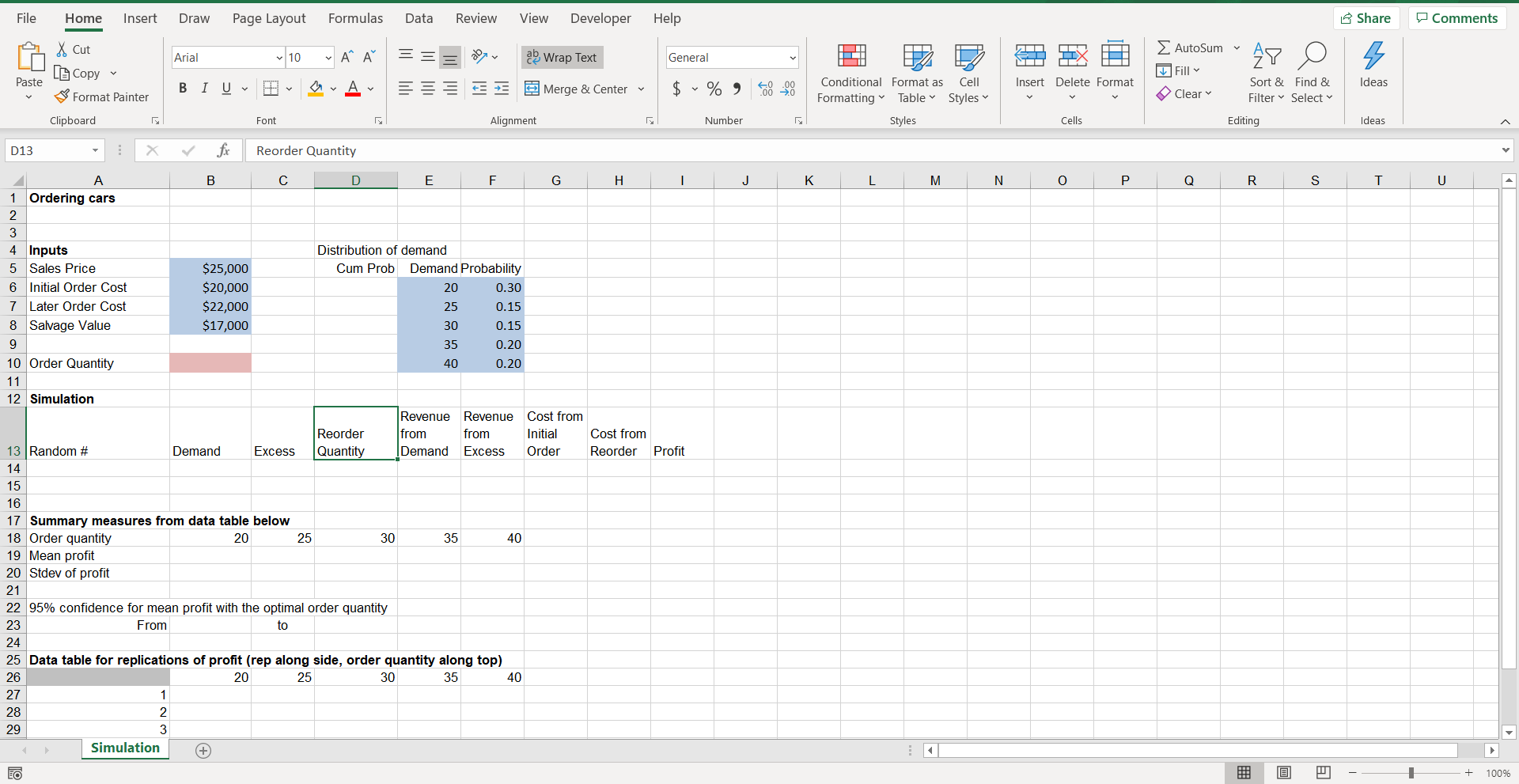
Task: Toggle Wrap Text
Action: [562, 57]
